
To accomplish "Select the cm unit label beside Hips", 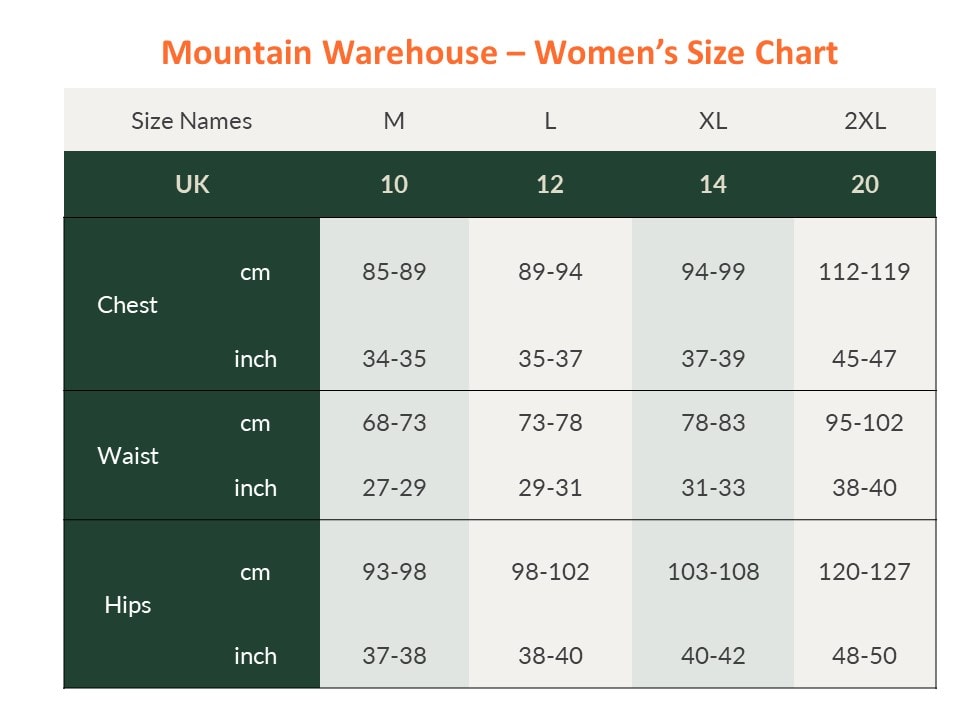I will [255, 572].
